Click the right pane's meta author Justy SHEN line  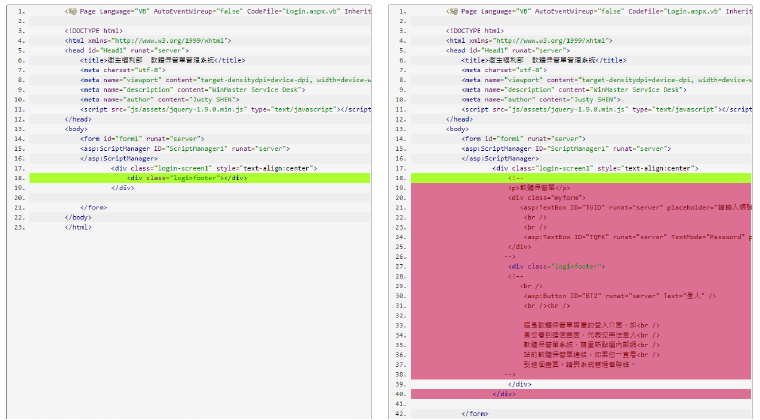[x=541, y=100]
